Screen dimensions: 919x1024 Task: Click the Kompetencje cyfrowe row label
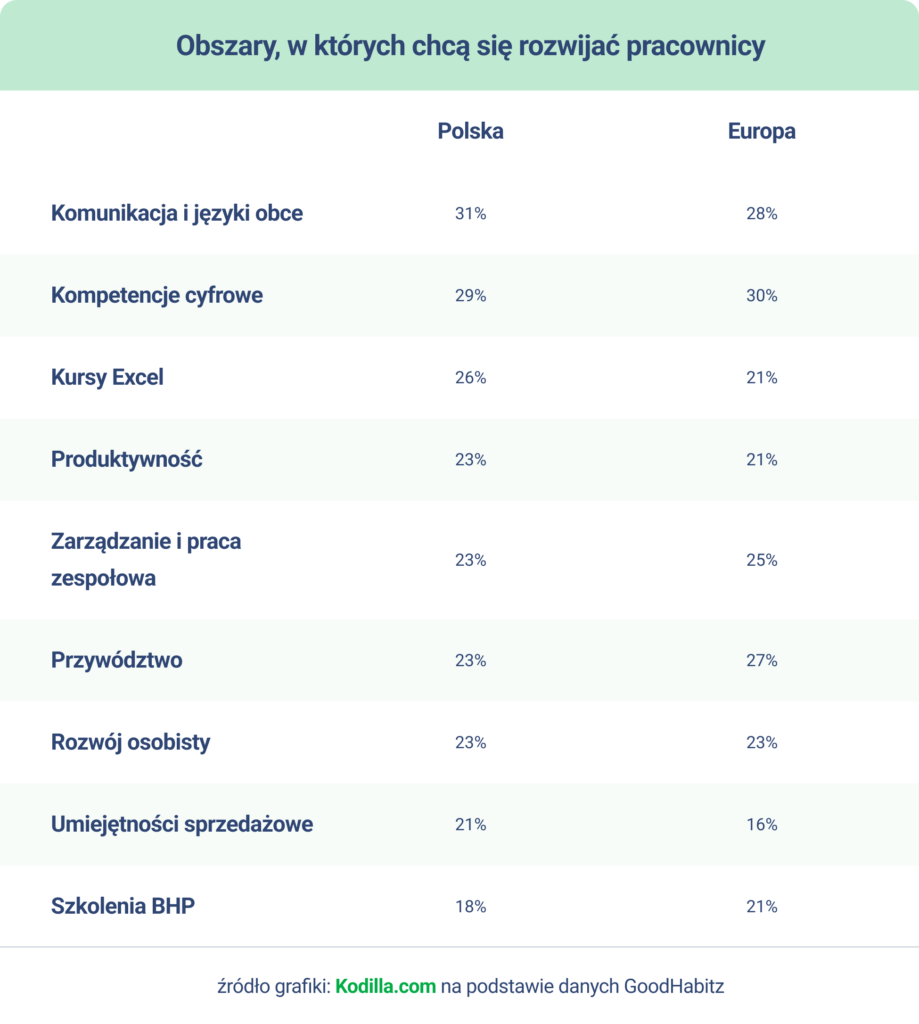[157, 295]
